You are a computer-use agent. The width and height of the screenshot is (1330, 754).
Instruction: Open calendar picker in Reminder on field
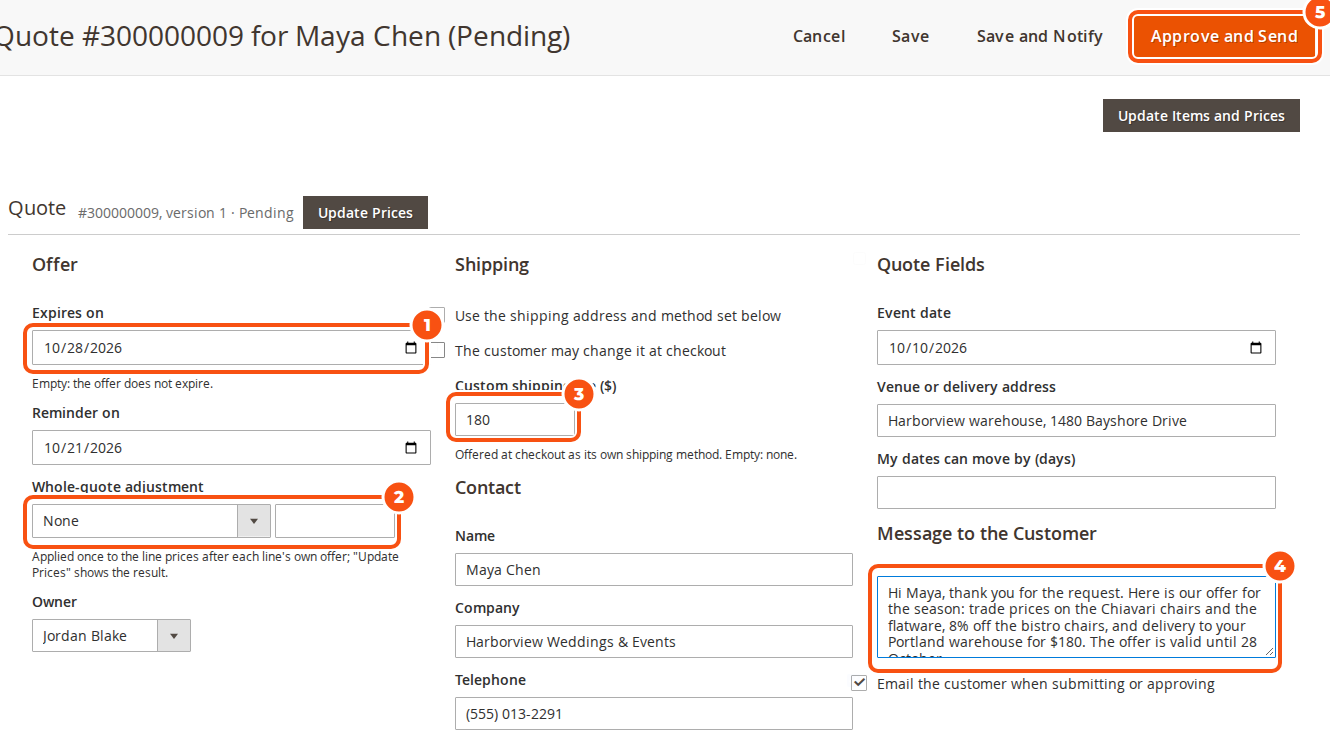(410, 448)
